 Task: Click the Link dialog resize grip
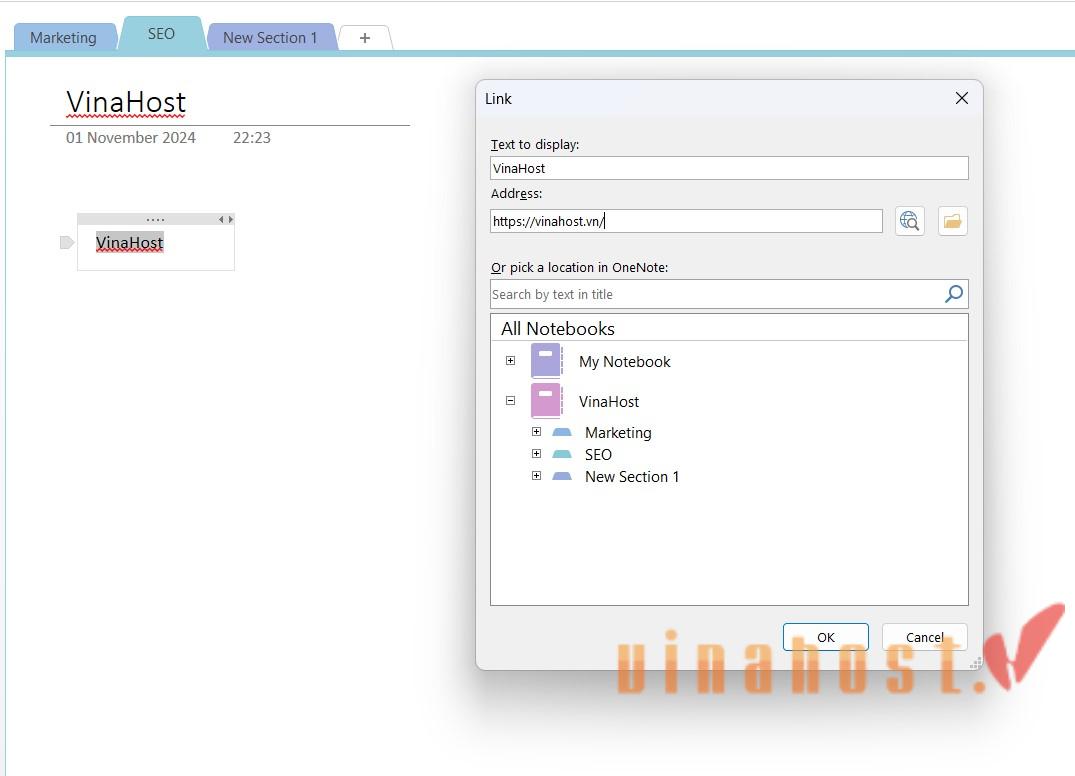click(x=976, y=663)
